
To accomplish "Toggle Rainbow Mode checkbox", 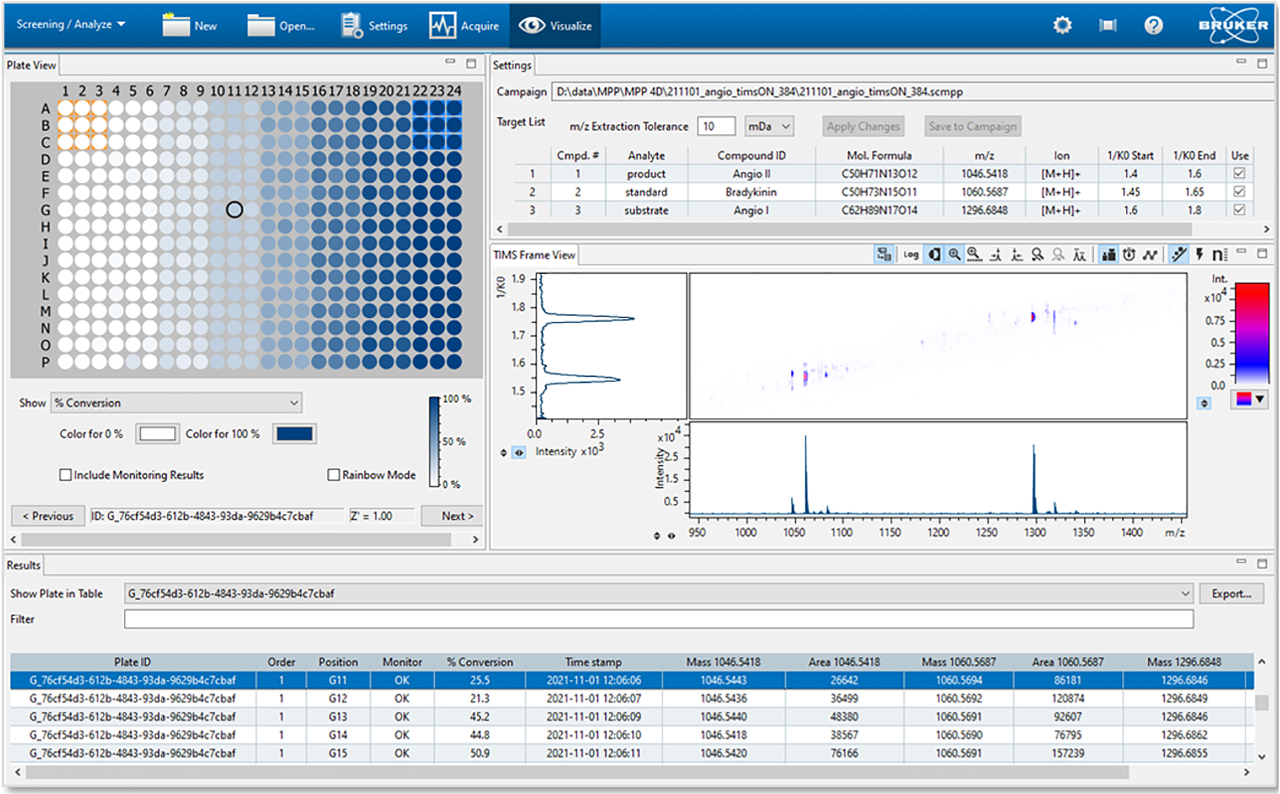I will (334, 475).
